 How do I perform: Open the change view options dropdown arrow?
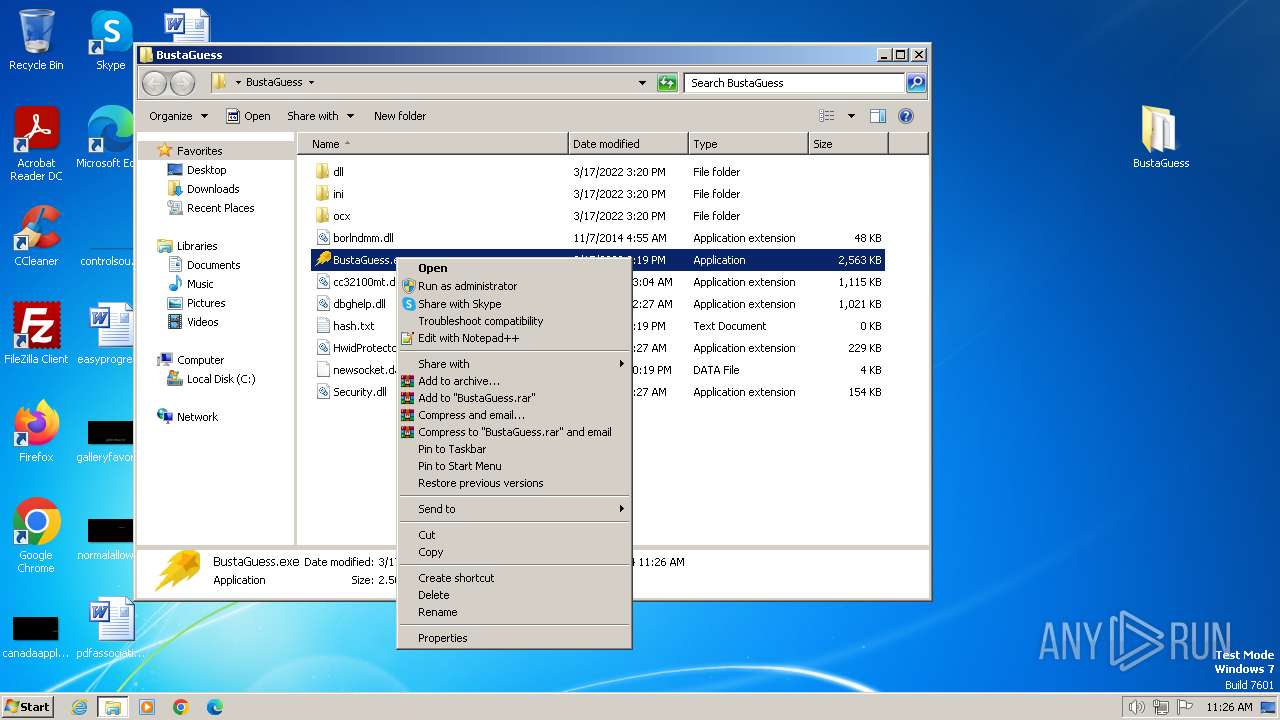tap(851, 116)
